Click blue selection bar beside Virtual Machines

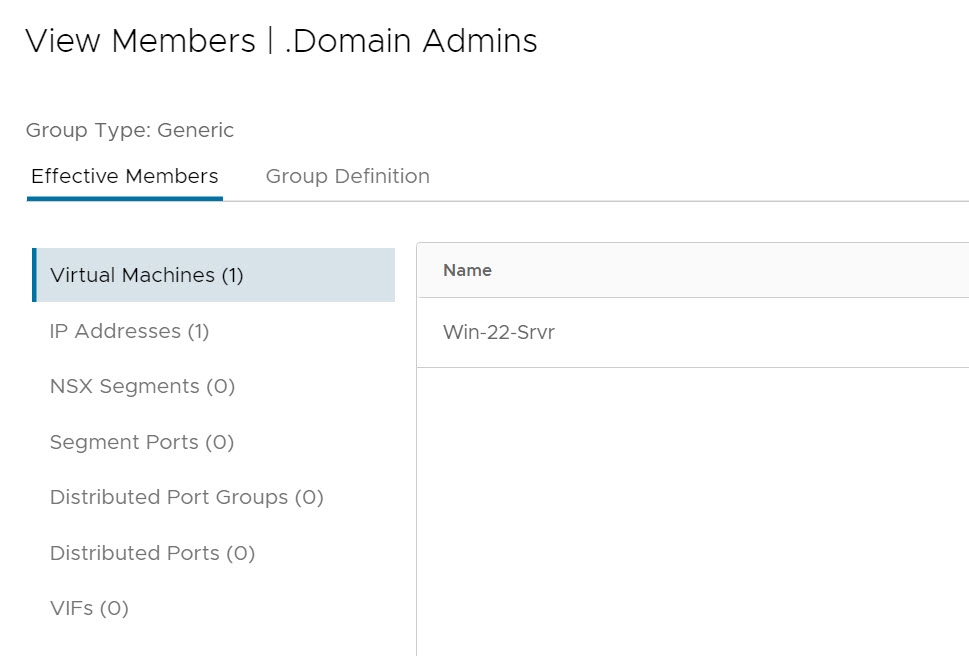[34, 275]
